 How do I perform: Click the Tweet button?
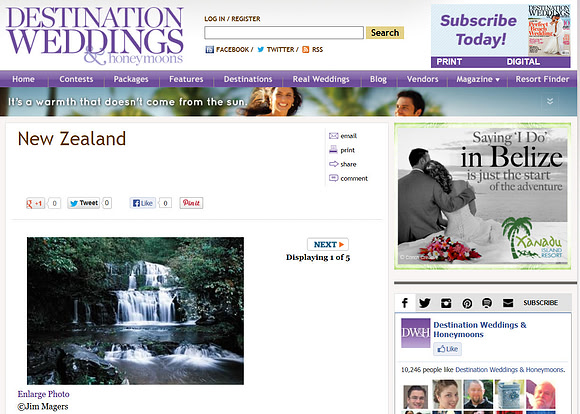click(84, 203)
